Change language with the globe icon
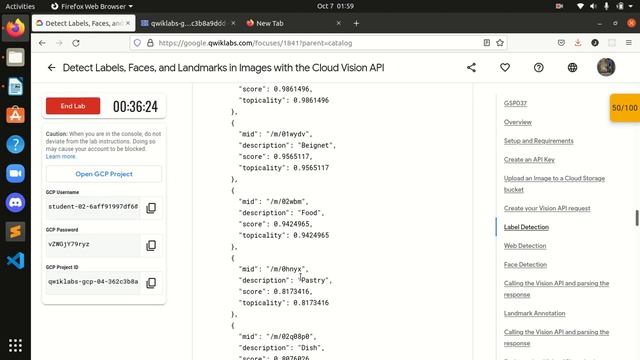The height and width of the screenshot is (360, 640). click(x=572, y=68)
